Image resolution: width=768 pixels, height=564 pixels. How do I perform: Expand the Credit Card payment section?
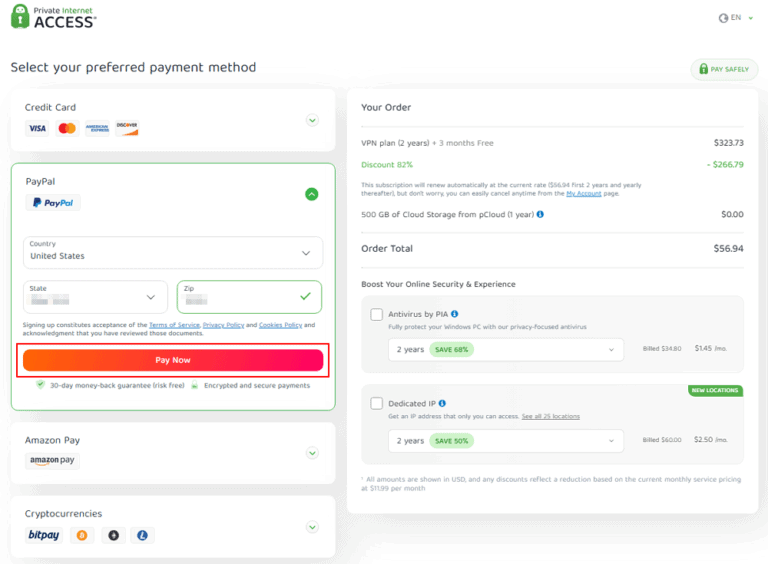pos(312,120)
